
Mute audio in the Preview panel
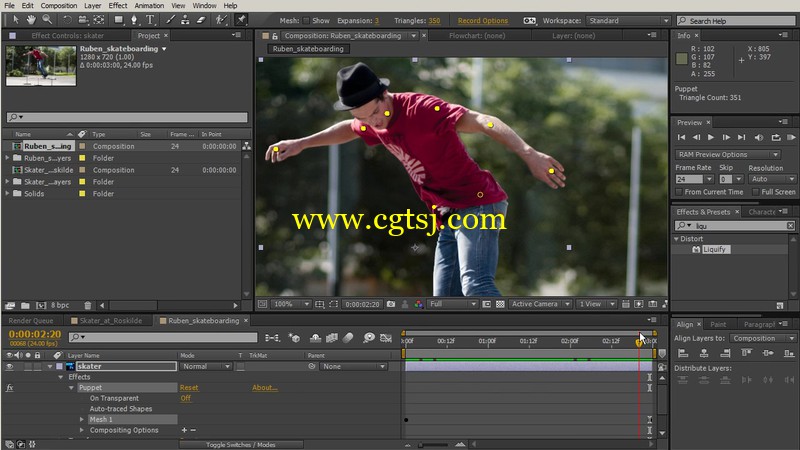click(x=759, y=137)
